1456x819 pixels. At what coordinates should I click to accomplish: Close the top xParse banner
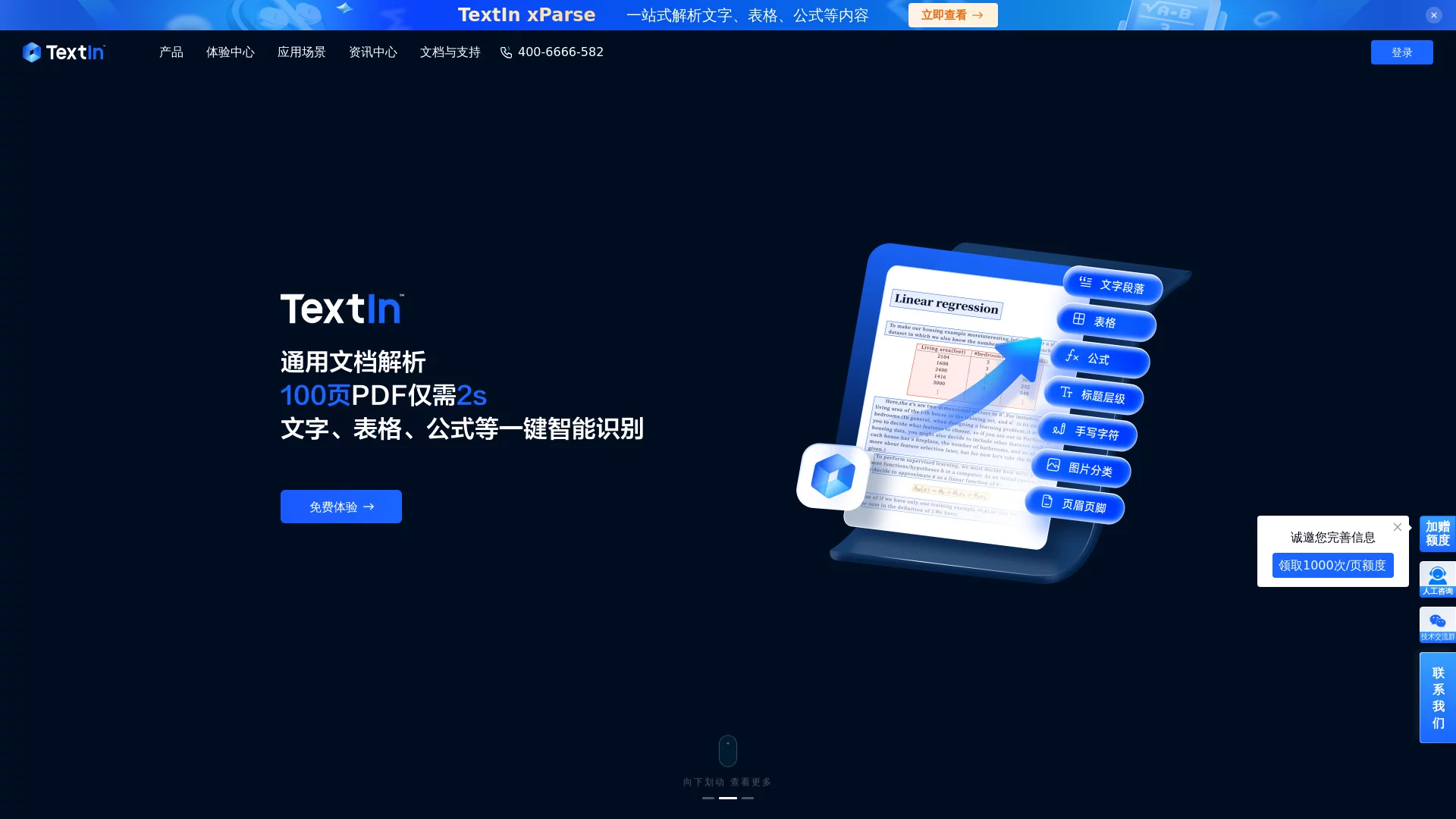click(x=1433, y=15)
